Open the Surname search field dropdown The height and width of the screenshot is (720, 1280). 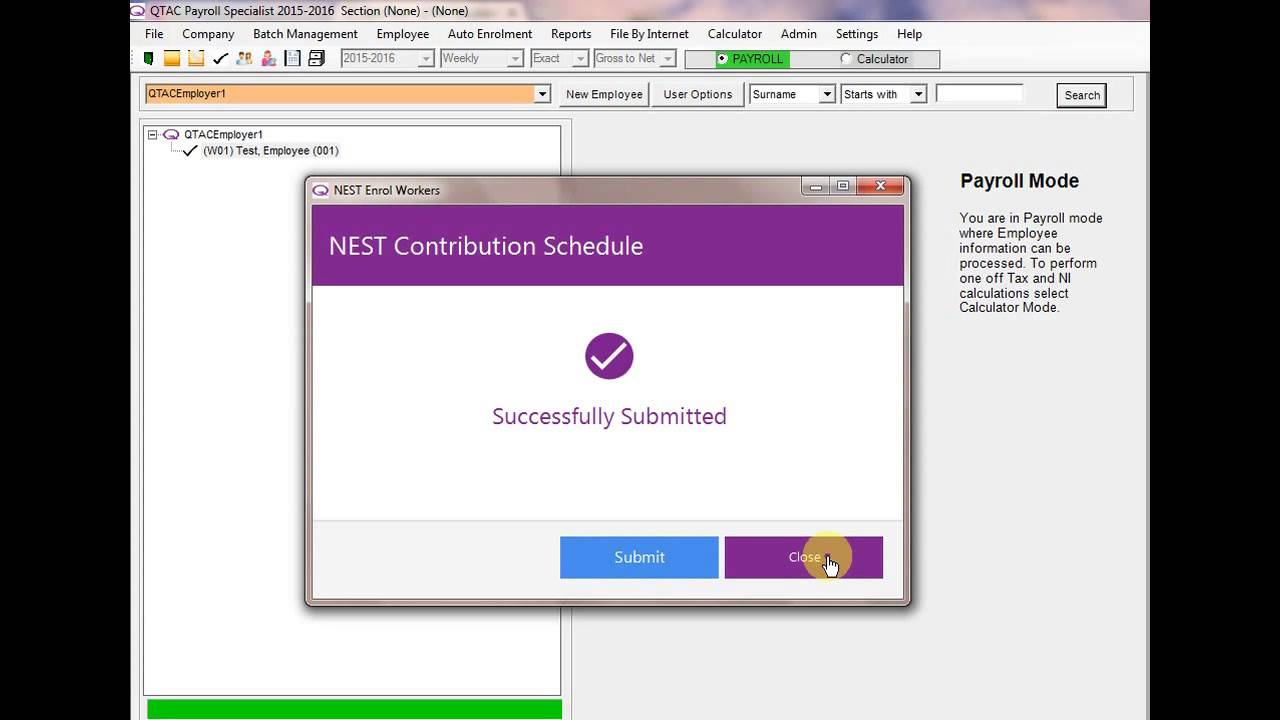[827, 94]
